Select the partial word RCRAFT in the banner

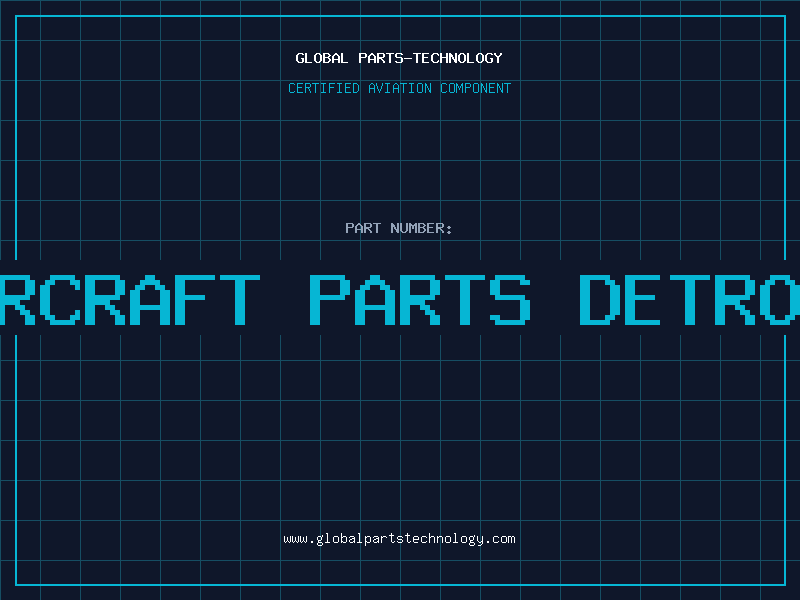pyautogui.click(x=130, y=300)
